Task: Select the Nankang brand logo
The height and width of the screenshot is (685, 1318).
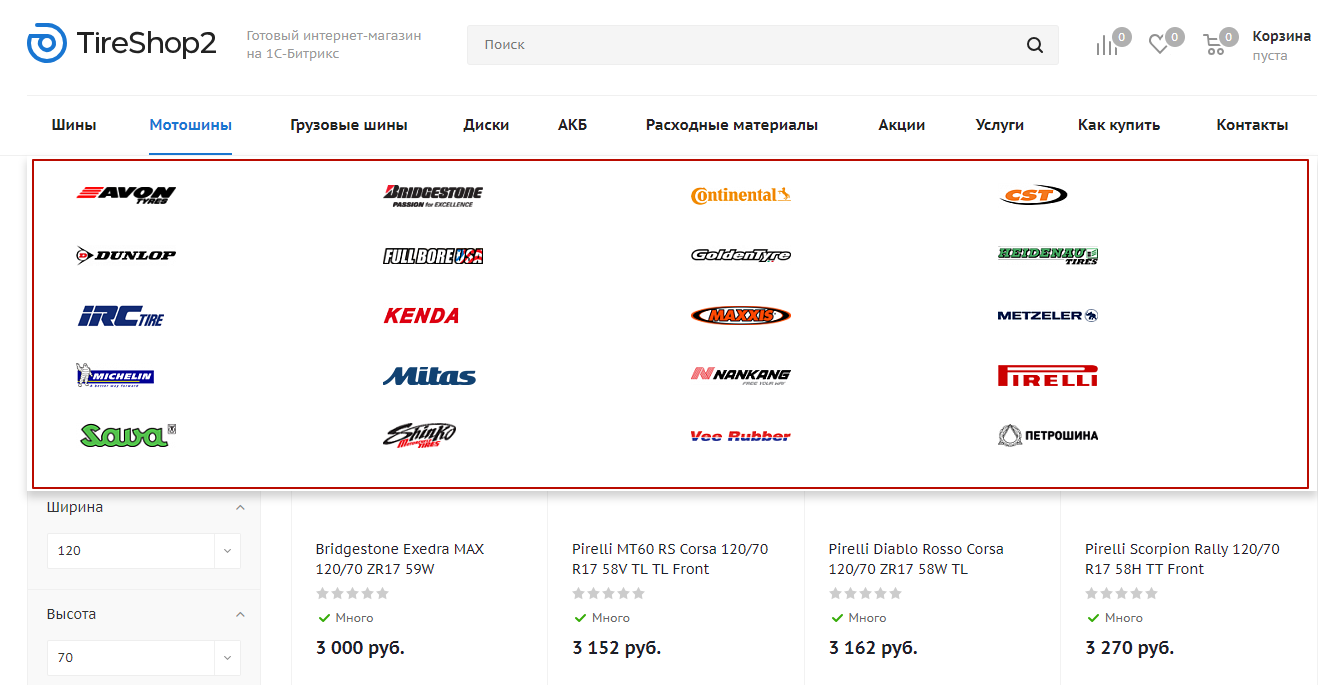Action: (741, 376)
